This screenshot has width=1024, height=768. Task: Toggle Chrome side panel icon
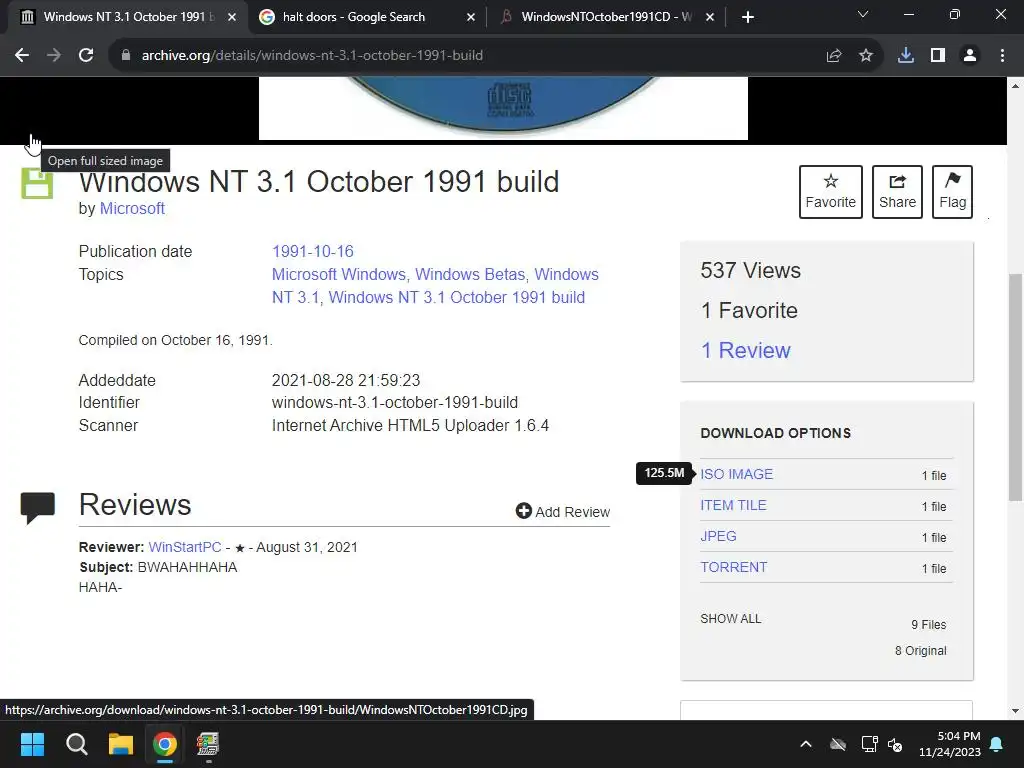[938, 56]
